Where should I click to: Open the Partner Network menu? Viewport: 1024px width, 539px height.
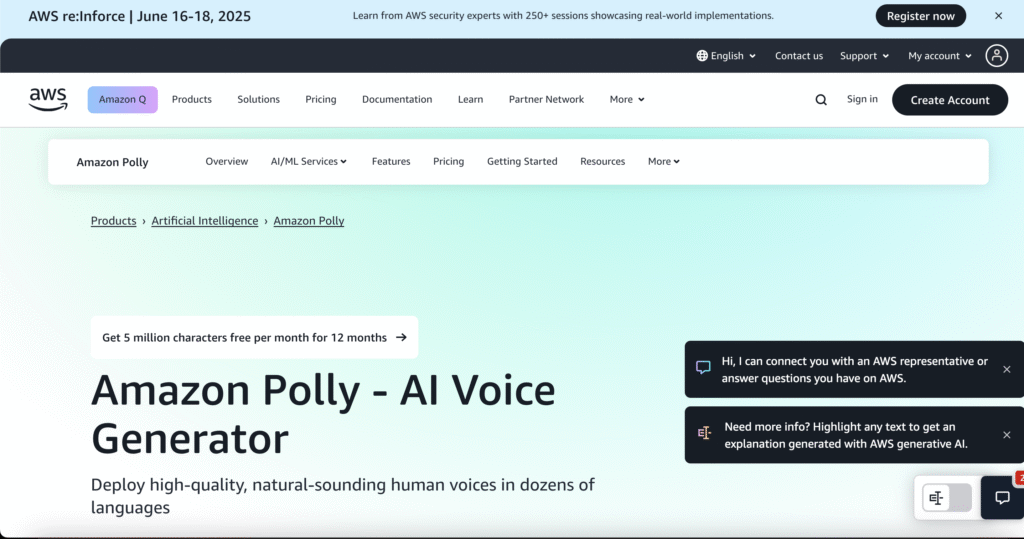(x=546, y=99)
